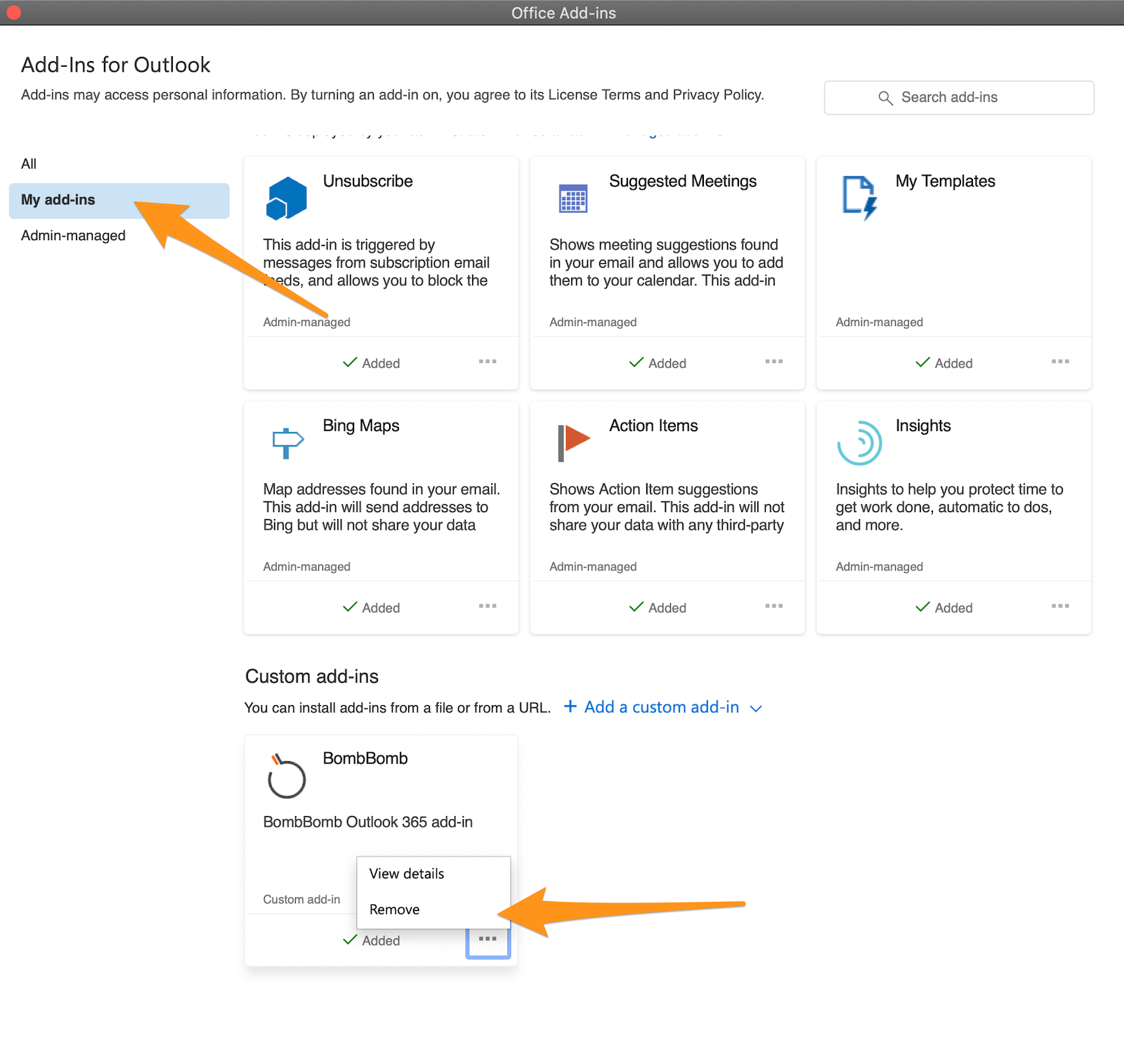Viewport: 1124px width, 1064px height.
Task: Click the Suggested Meetings calendar icon
Action: pyautogui.click(x=573, y=198)
